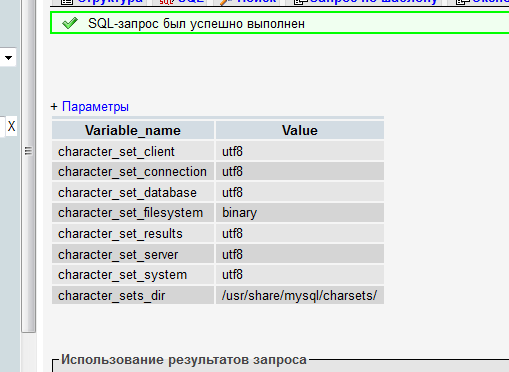Image resolution: width=509 pixels, height=372 pixels.
Task: Click the SQL tab's red icon
Action: click(166, 2)
